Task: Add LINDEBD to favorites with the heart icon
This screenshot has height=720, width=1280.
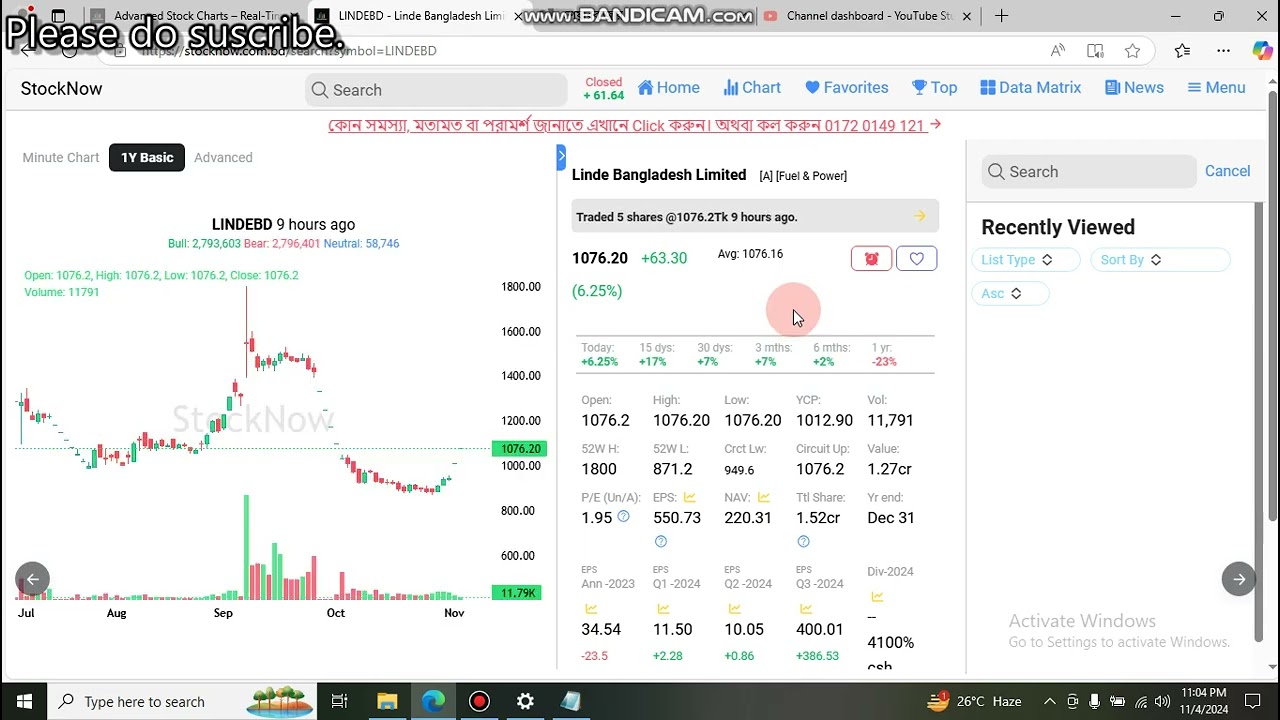Action: pos(916,259)
